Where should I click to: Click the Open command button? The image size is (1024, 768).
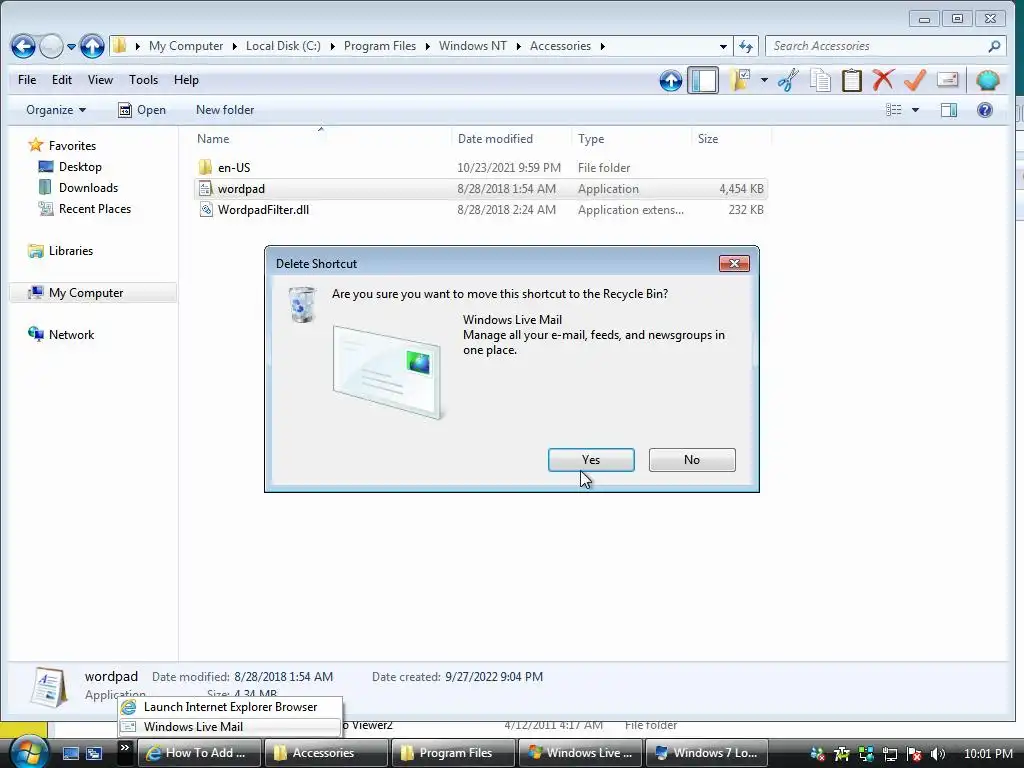[142, 110]
